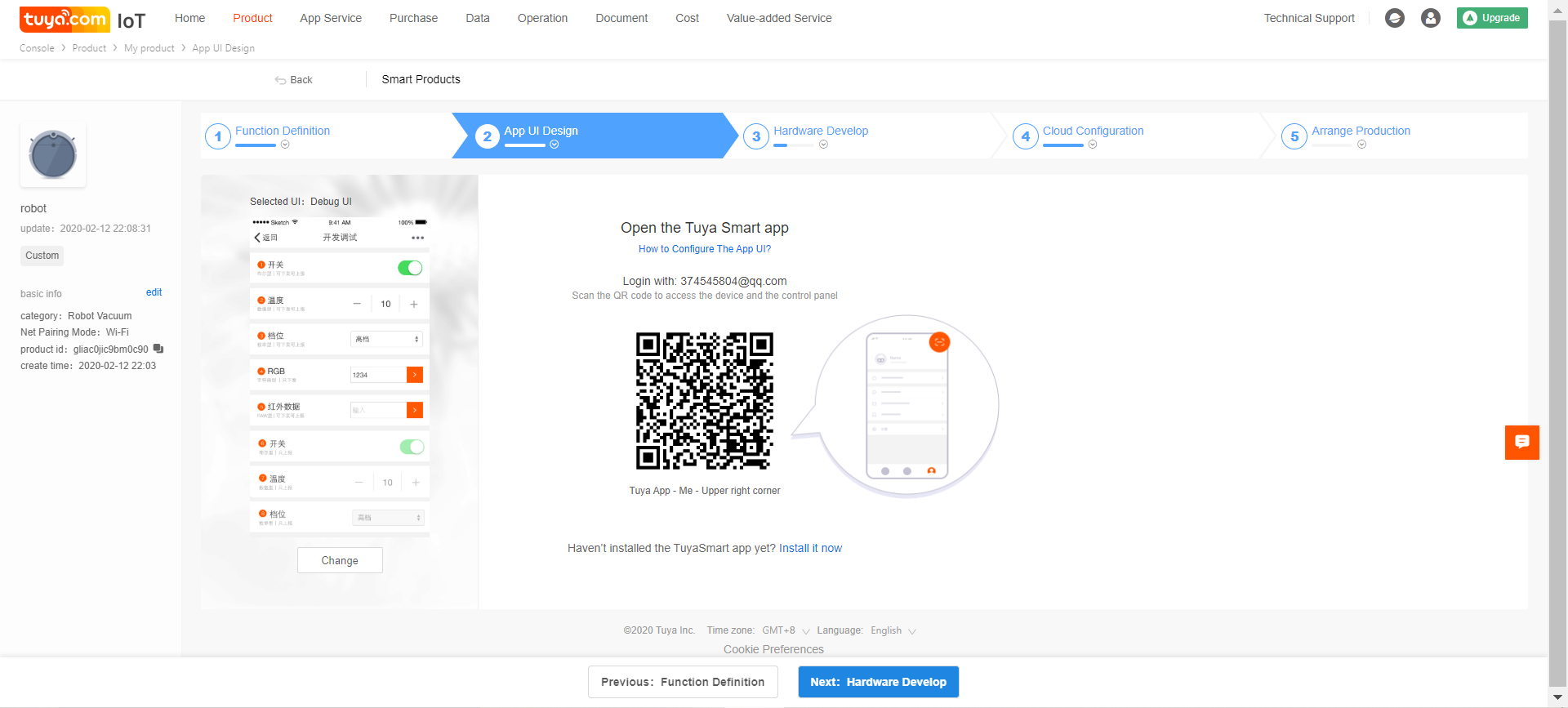This screenshot has height=708, width=1568.
Task: Click the three-dot menu in phone preview
Action: tap(418, 238)
